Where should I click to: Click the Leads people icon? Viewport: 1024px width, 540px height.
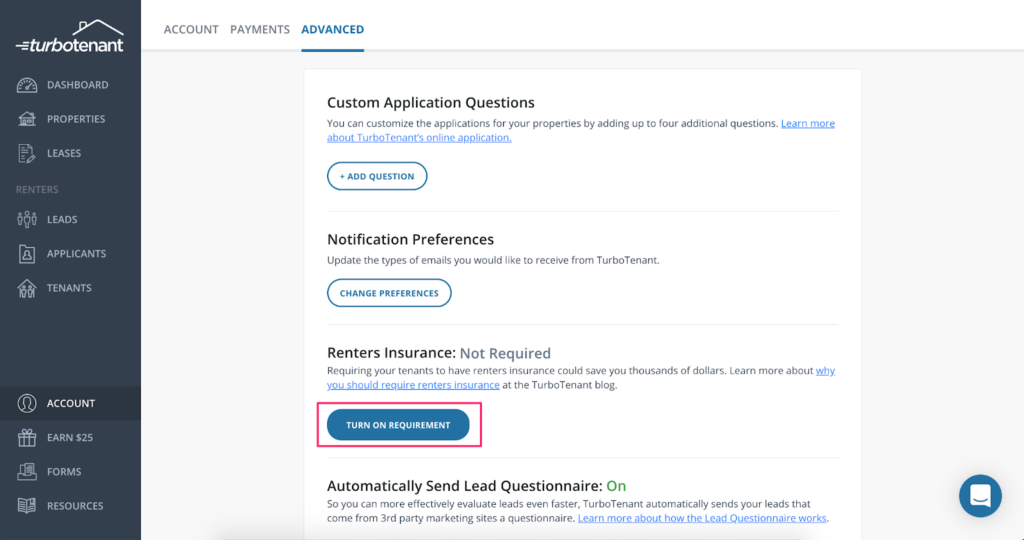[27, 219]
